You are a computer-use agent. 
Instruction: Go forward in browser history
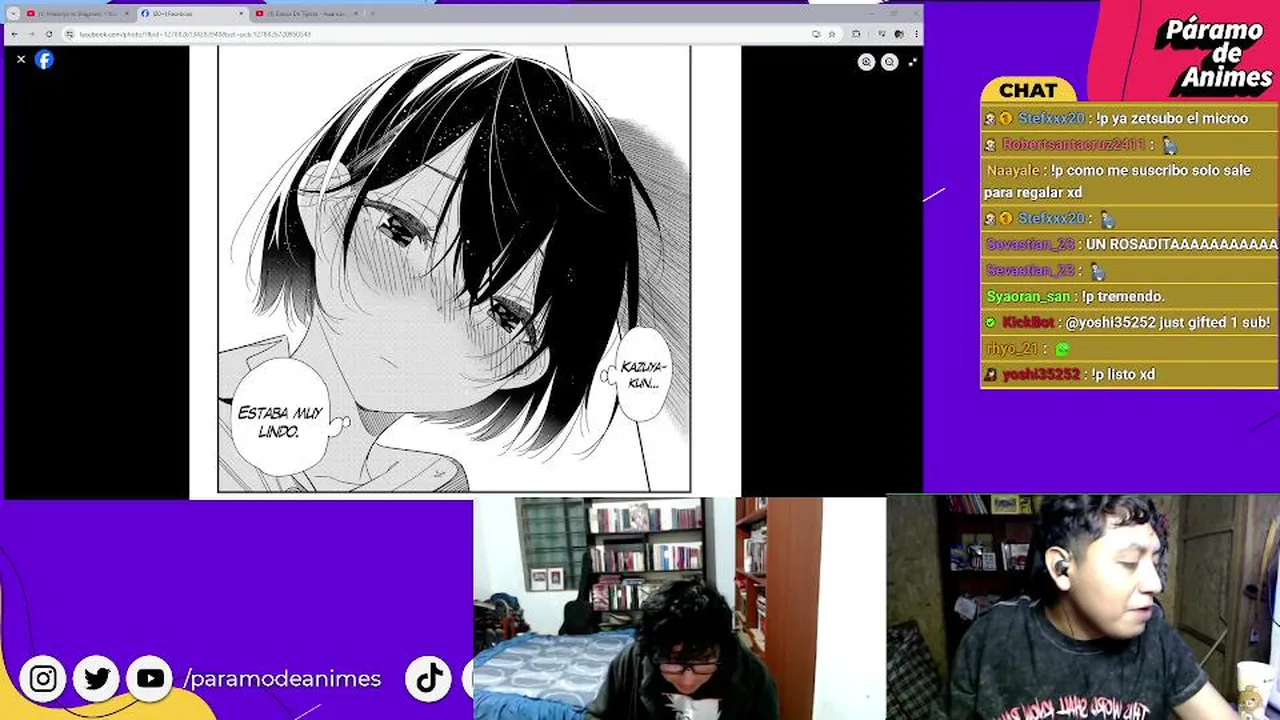click(x=31, y=34)
